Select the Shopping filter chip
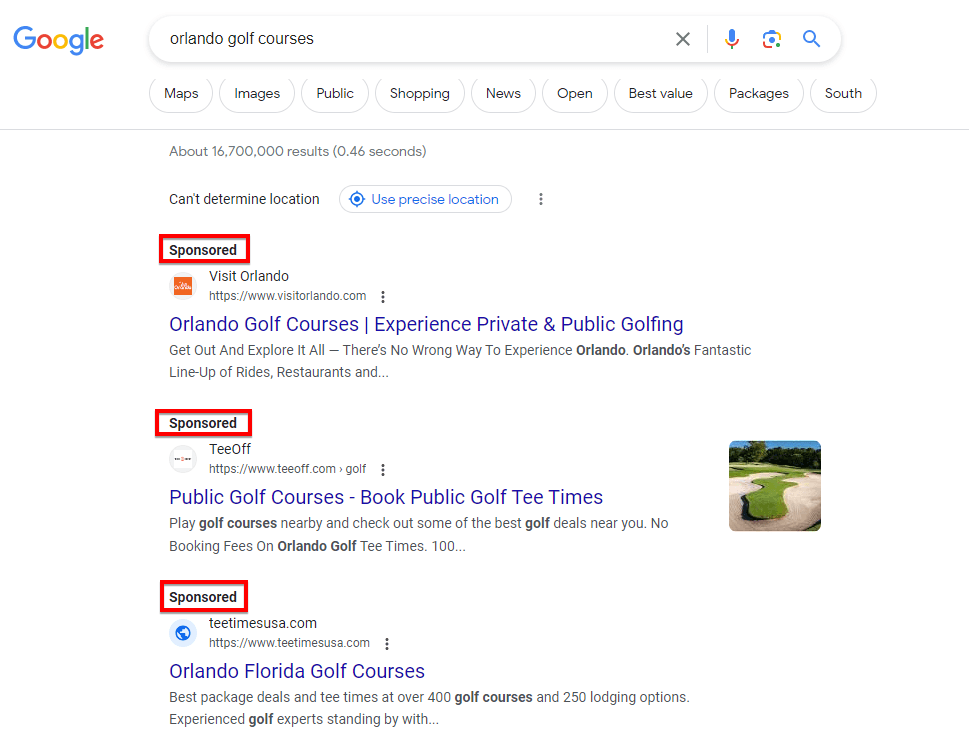 [419, 93]
